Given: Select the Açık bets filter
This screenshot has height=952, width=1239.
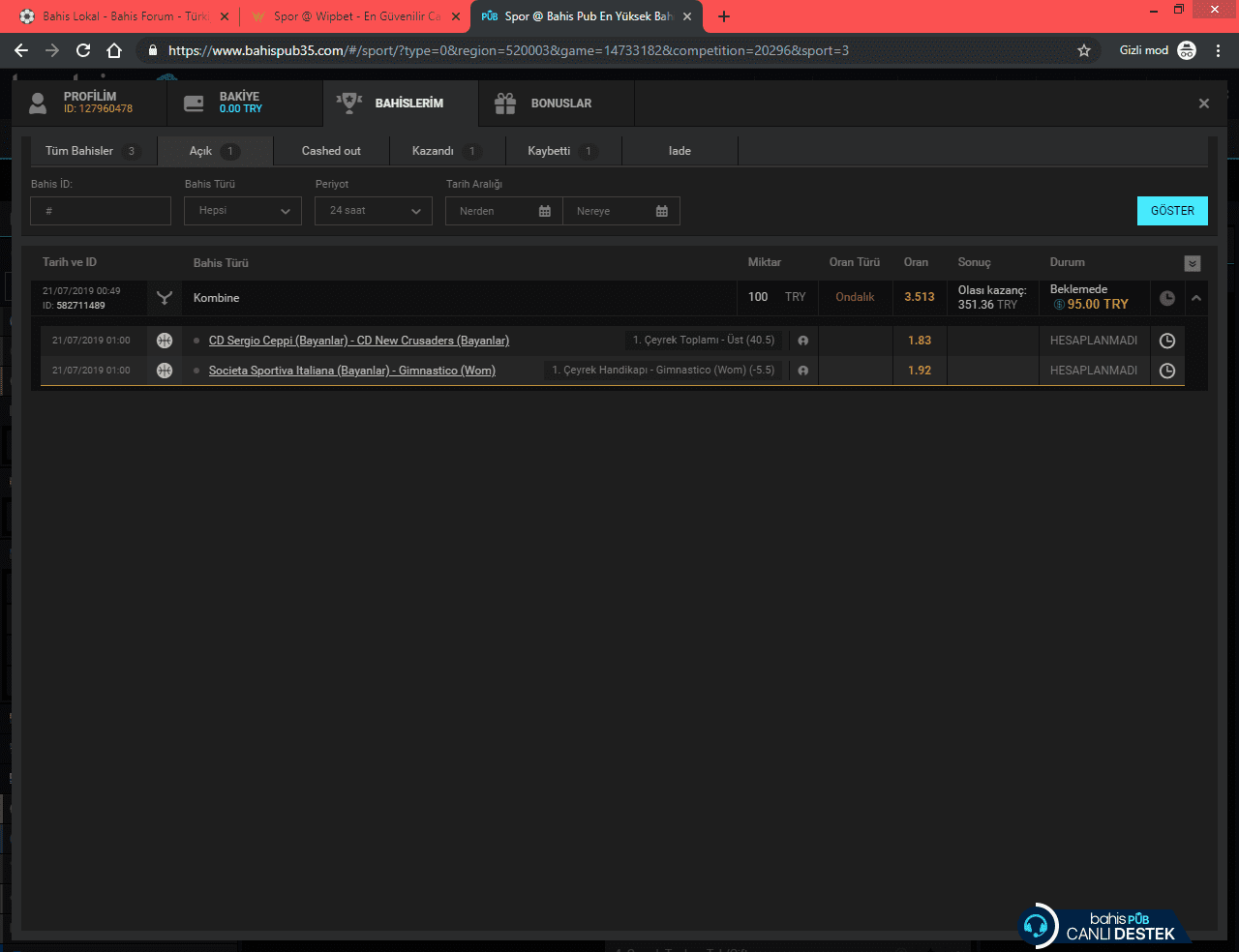Looking at the screenshot, I should [x=215, y=151].
